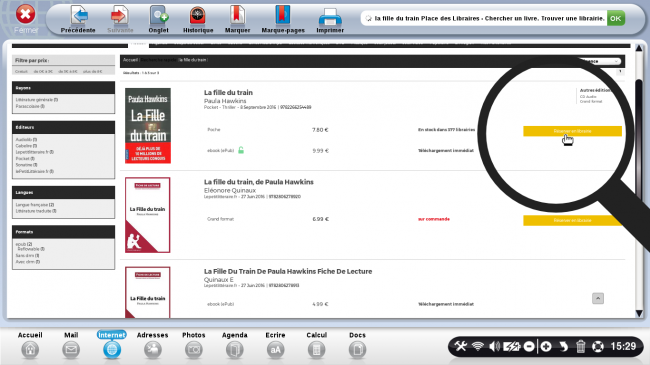The height and width of the screenshot is (365, 650).
Task: Open the Mail application
Action: point(71,345)
